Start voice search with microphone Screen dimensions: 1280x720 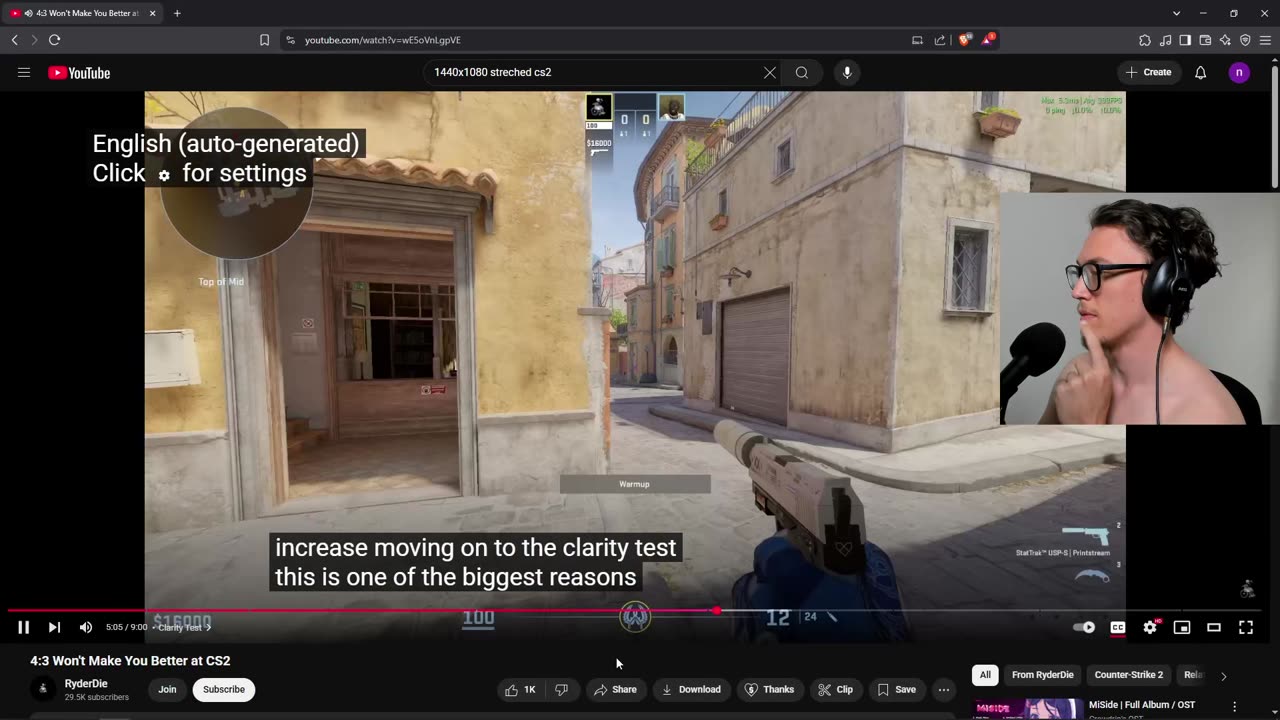[847, 72]
